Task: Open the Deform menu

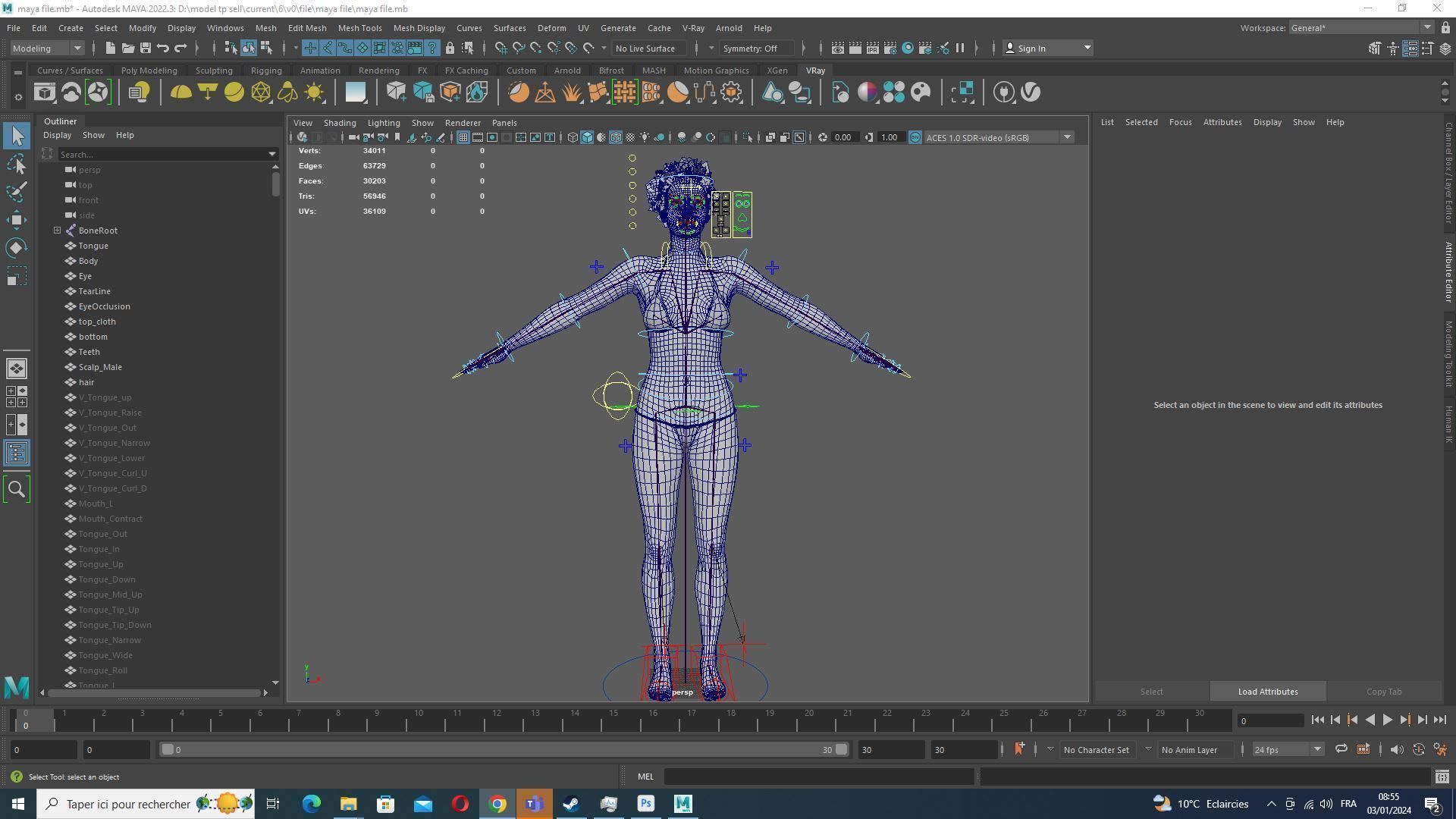Action: click(551, 28)
